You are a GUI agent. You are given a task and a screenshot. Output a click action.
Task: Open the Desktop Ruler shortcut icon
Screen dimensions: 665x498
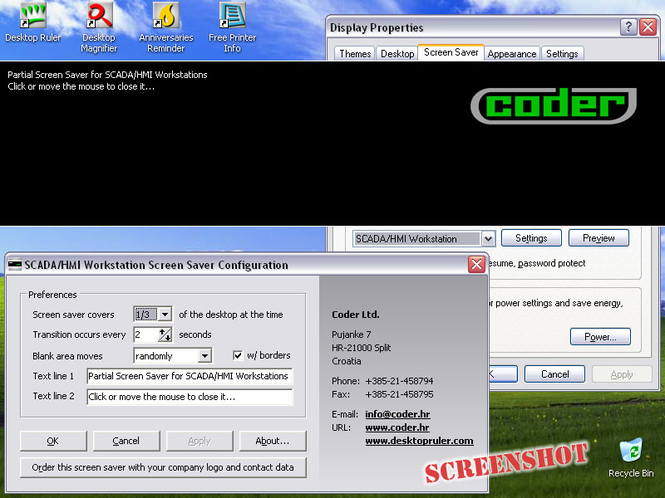pyautogui.click(x=33, y=17)
